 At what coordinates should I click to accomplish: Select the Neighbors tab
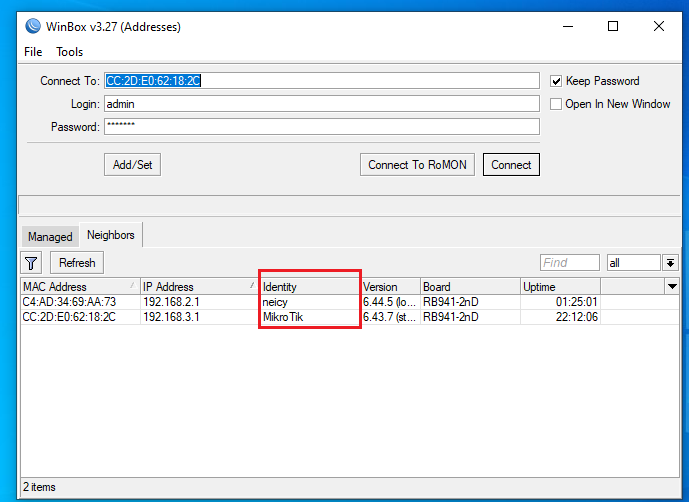[x=111, y=235]
